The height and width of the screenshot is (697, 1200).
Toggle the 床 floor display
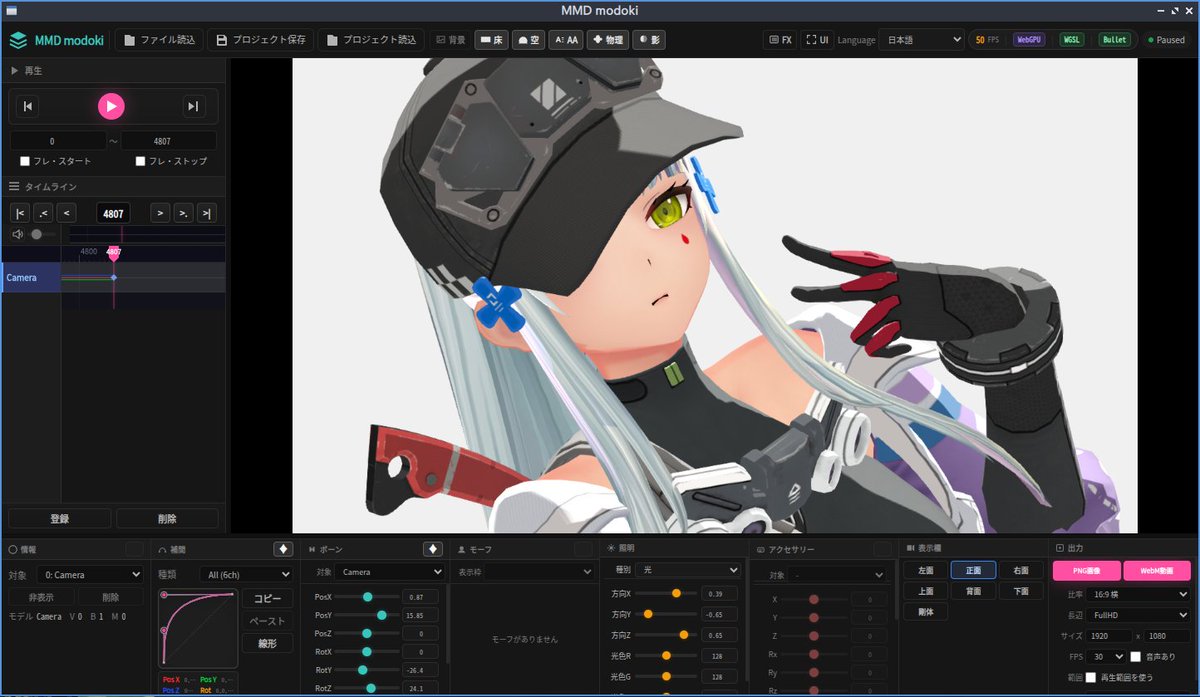tap(491, 40)
